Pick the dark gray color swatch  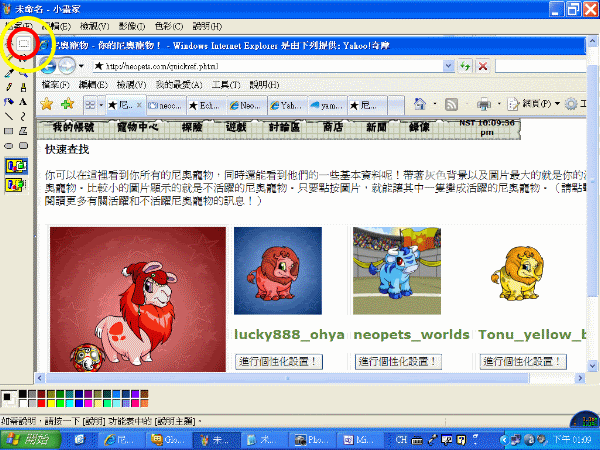click(x=32, y=394)
